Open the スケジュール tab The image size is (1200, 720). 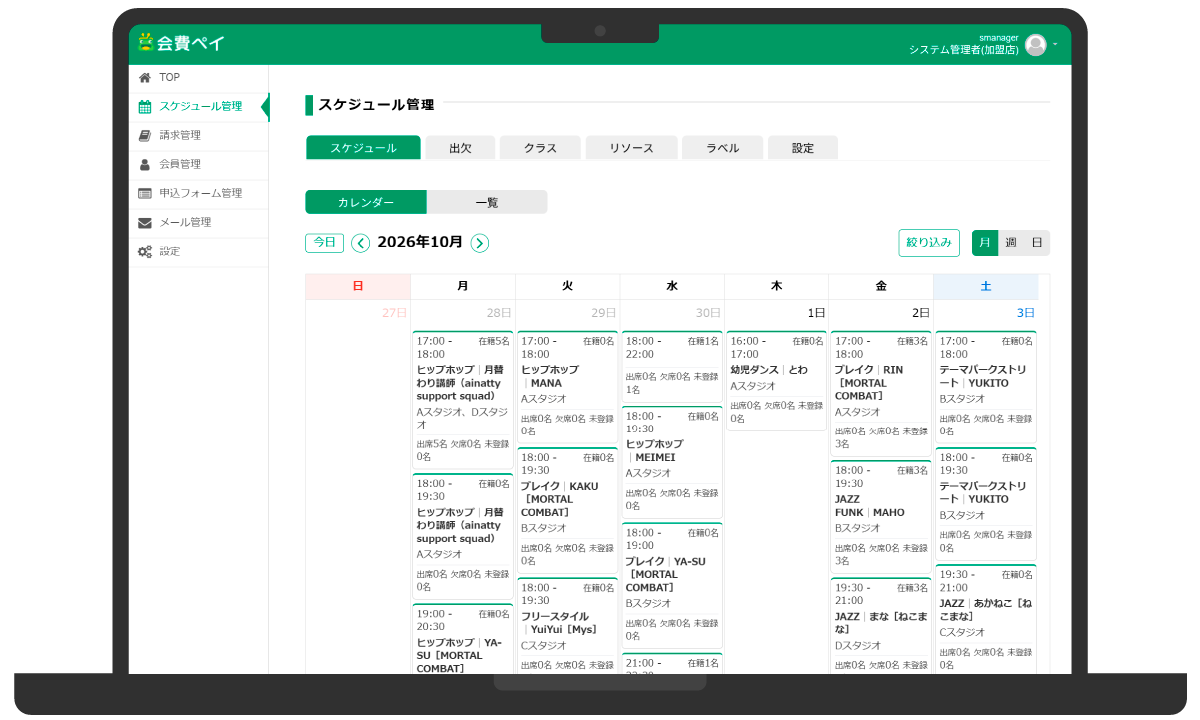click(363, 148)
